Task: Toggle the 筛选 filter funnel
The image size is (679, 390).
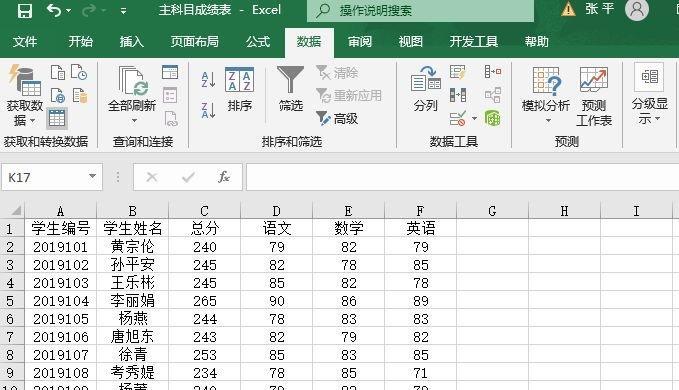Action: click(291, 89)
